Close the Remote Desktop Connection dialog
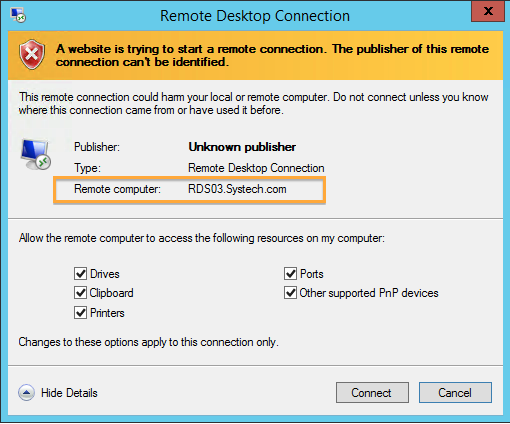 click(x=488, y=11)
